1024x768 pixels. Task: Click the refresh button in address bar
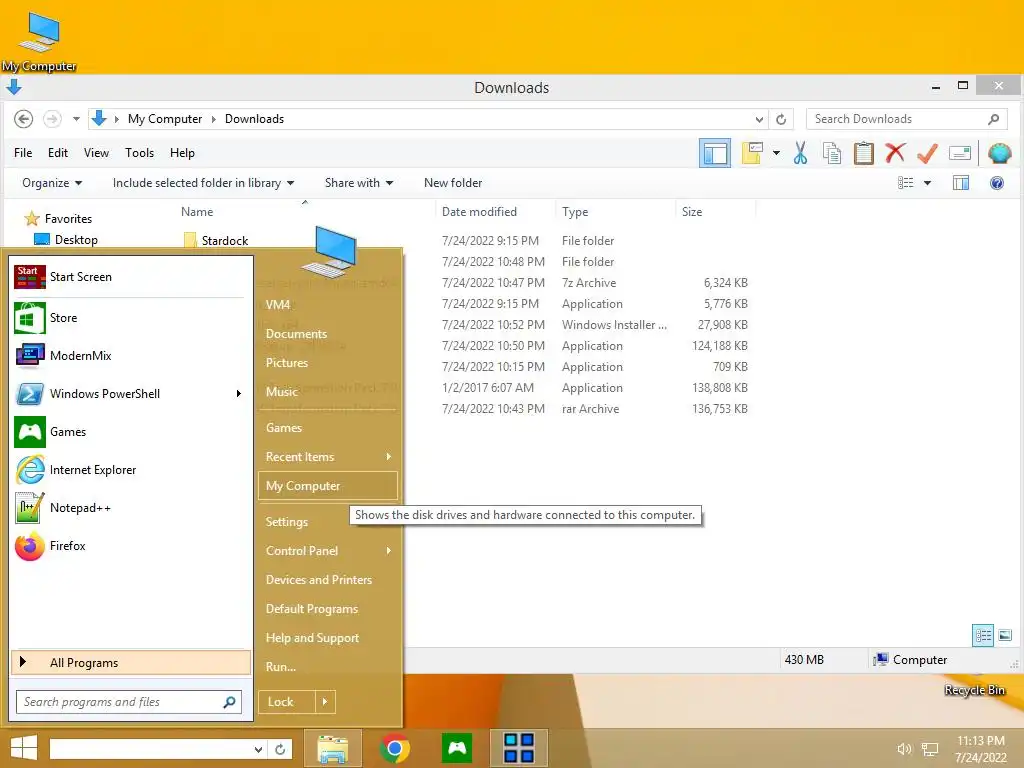click(x=781, y=119)
